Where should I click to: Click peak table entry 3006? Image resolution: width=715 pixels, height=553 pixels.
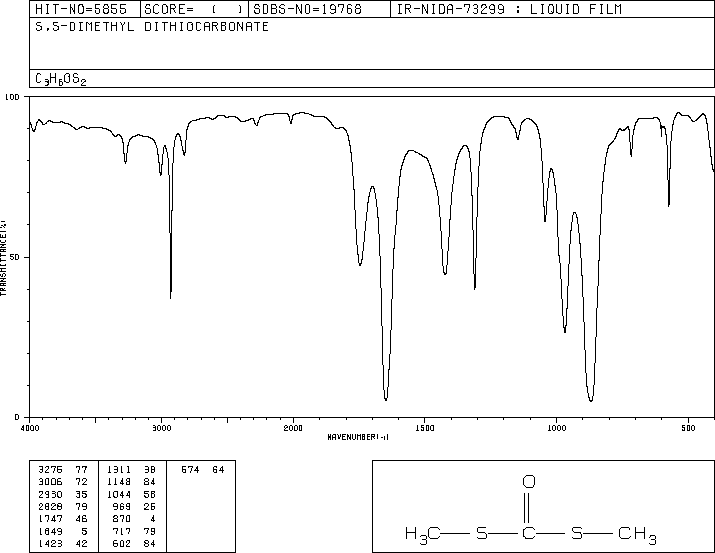(x=50, y=482)
